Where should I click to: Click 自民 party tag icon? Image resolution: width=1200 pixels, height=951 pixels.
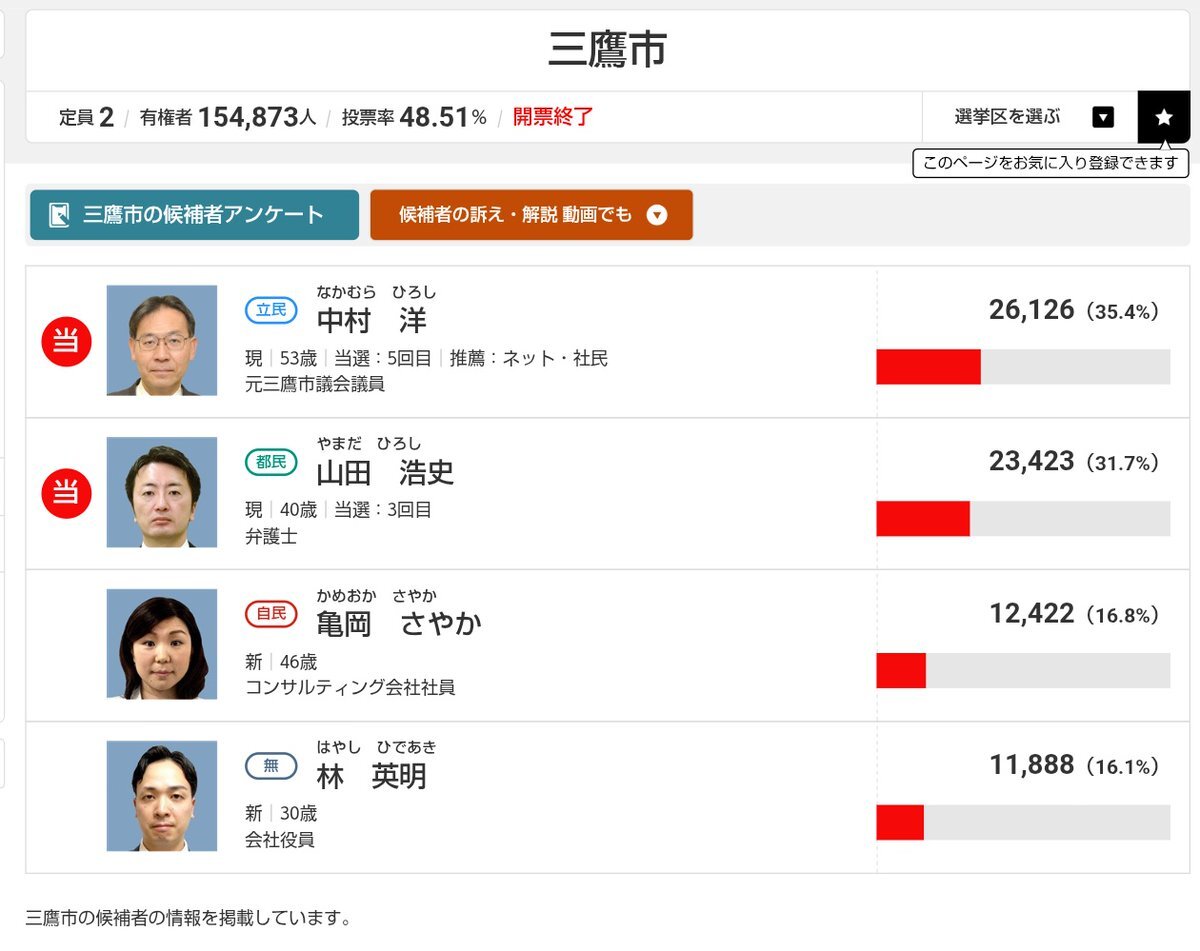point(271,613)
